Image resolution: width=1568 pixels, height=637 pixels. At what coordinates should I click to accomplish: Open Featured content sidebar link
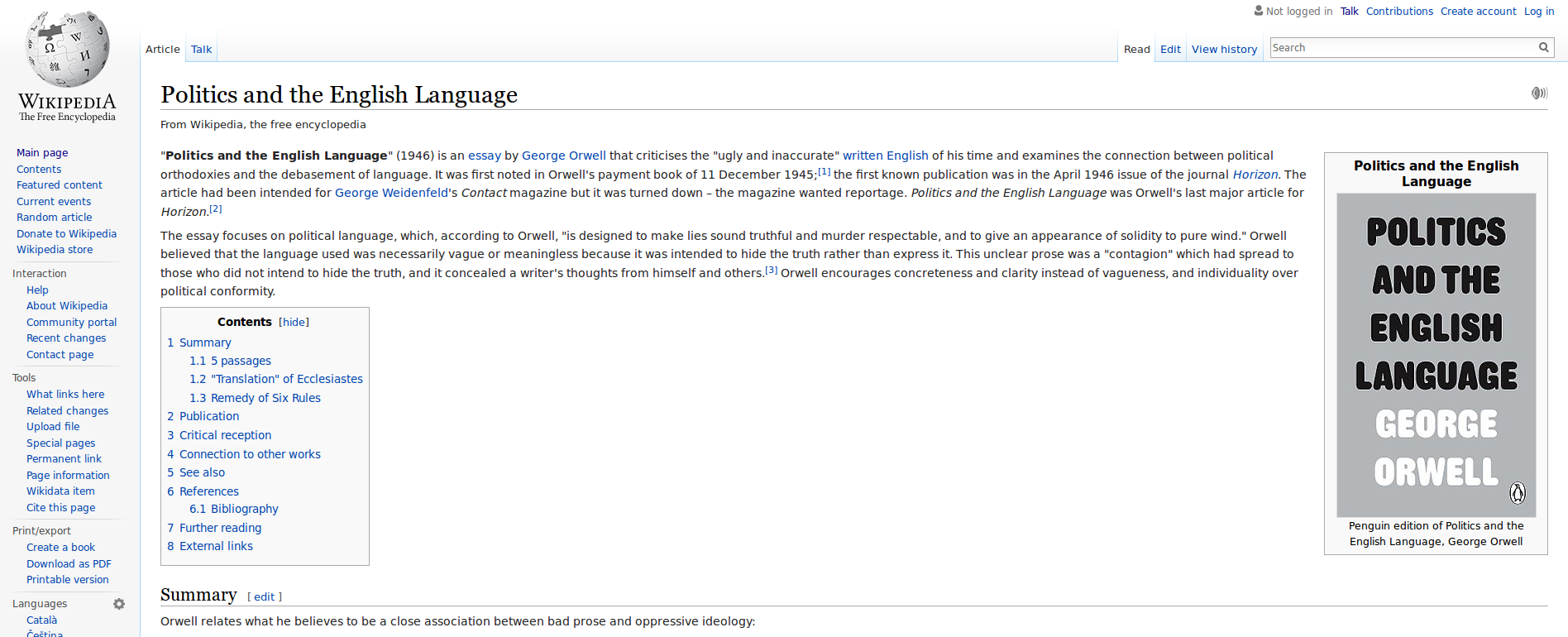[x=60, y=185]
